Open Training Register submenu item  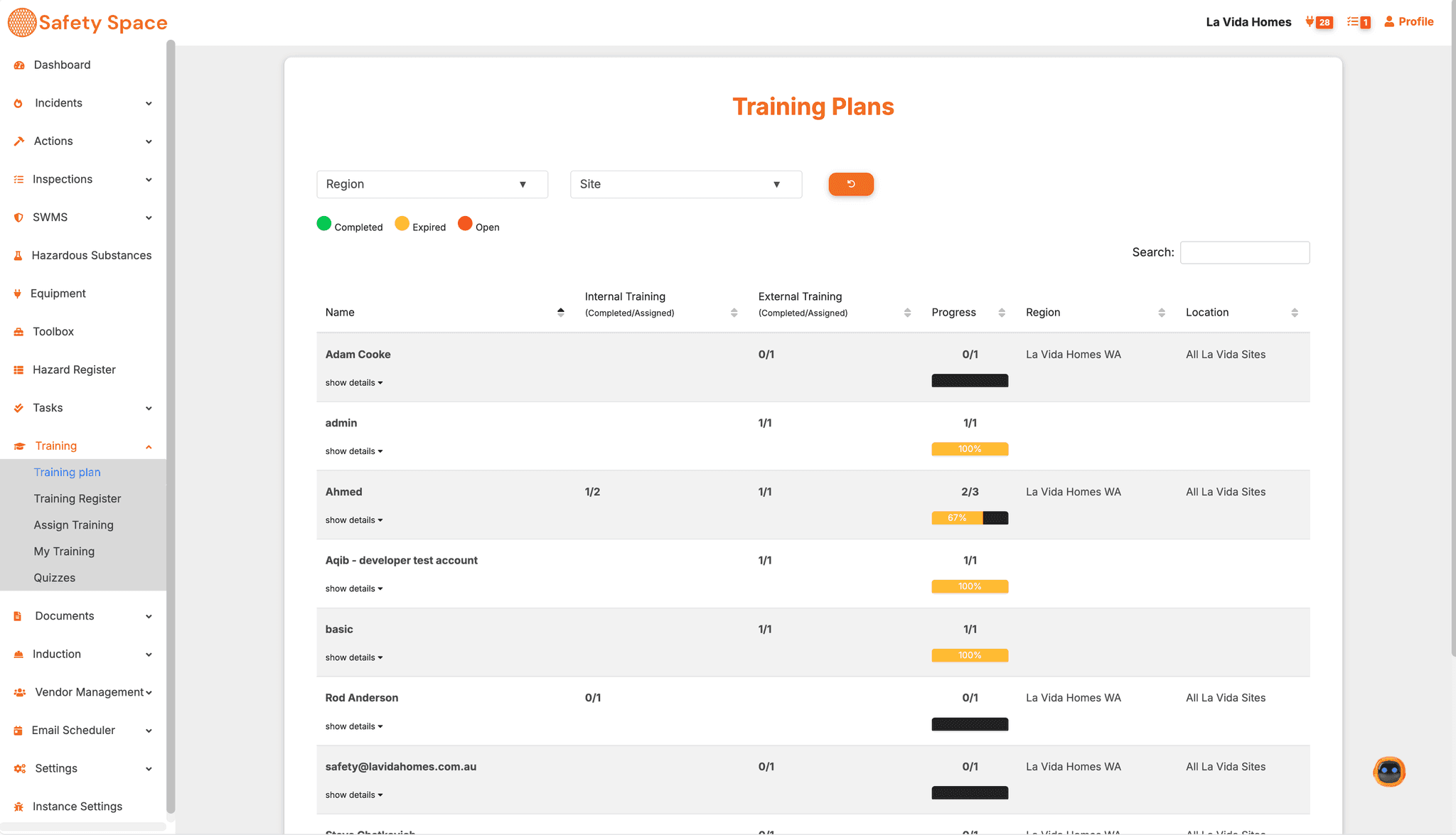tap(77, 499)
